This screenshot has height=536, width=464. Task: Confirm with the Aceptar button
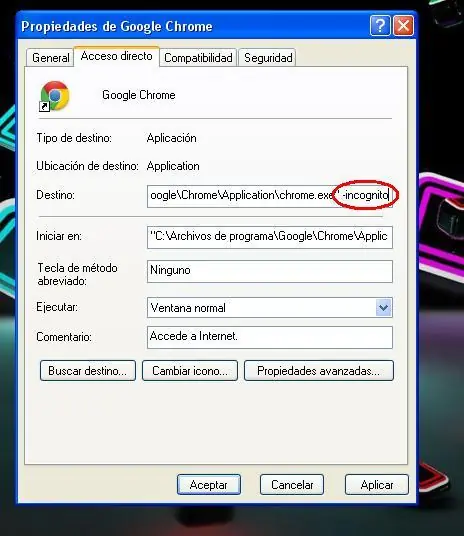[x=209, y=484]
